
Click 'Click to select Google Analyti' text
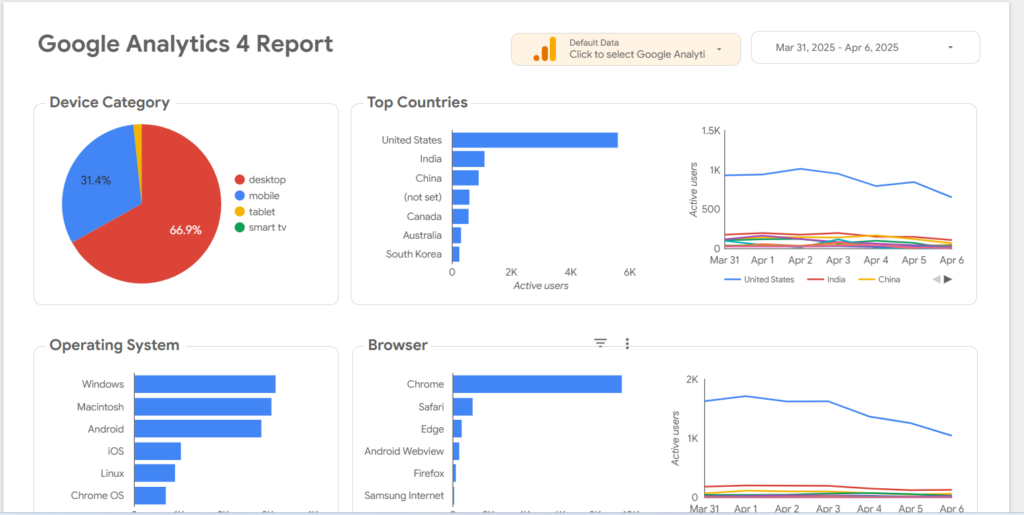click(x=637, y=55)
